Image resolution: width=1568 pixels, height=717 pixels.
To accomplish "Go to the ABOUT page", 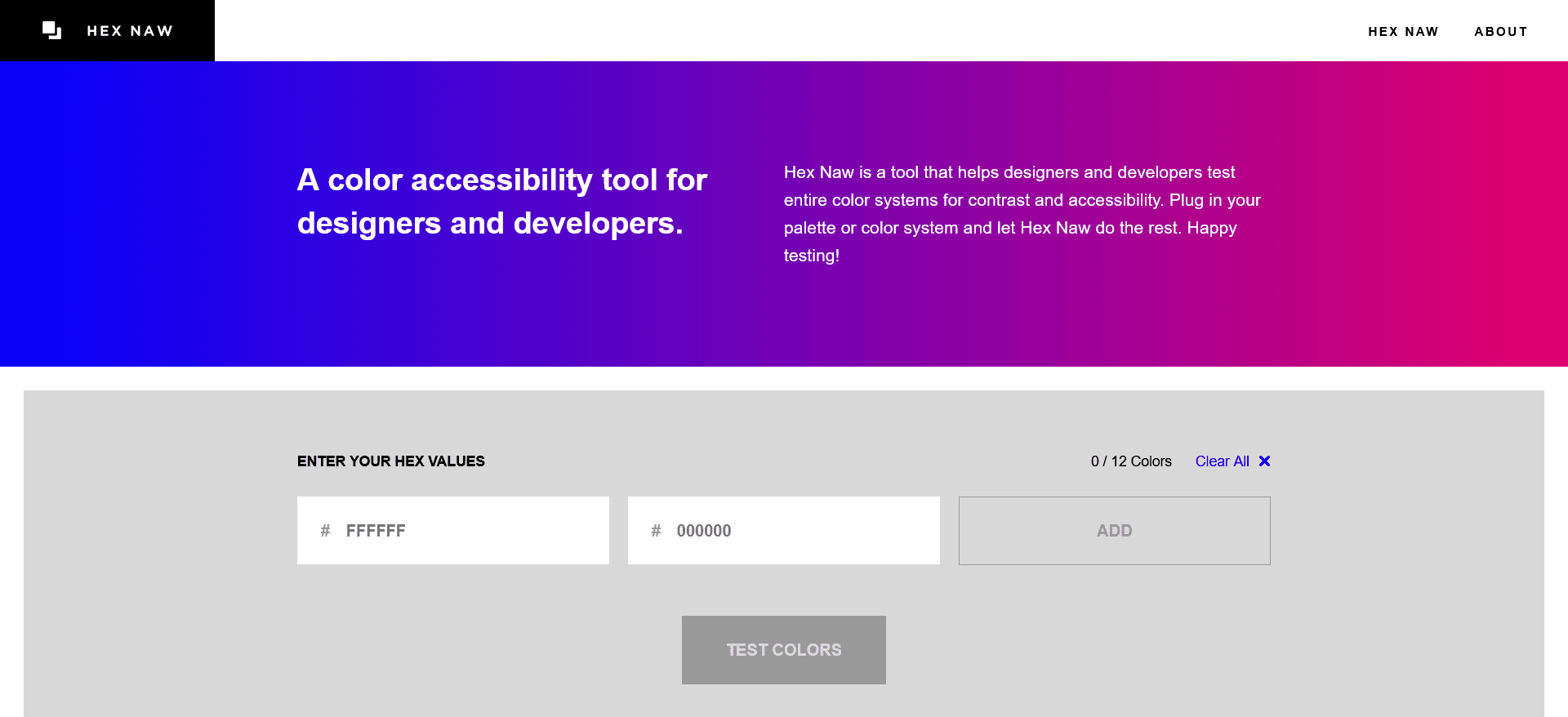I will (1500, 32).
